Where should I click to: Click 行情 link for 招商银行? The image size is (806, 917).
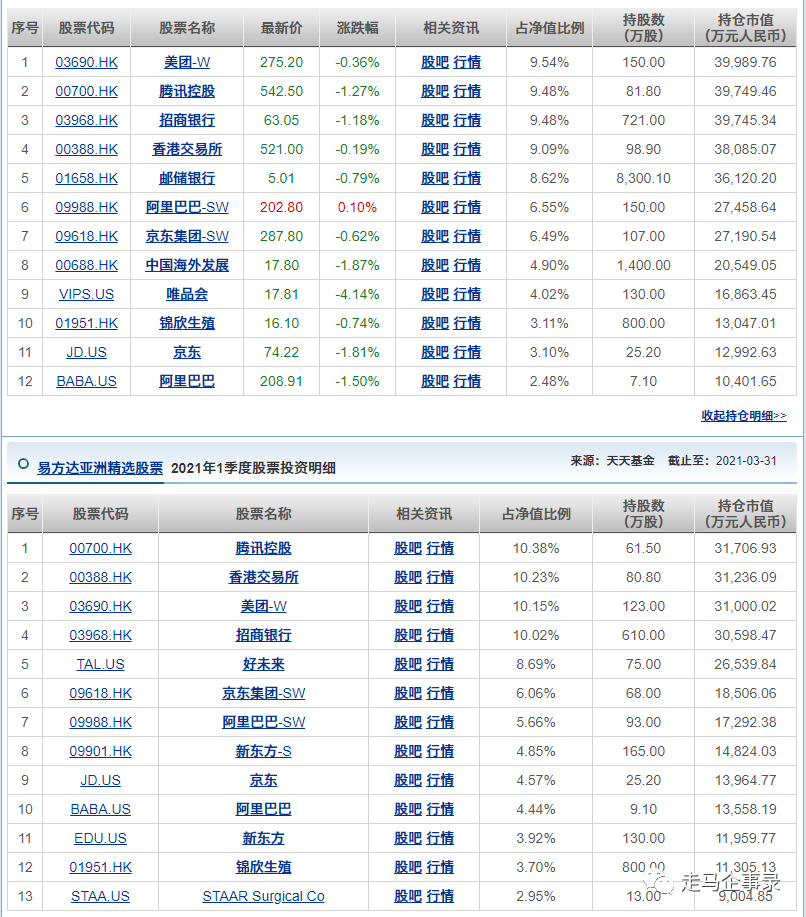(x=469, y=119)
